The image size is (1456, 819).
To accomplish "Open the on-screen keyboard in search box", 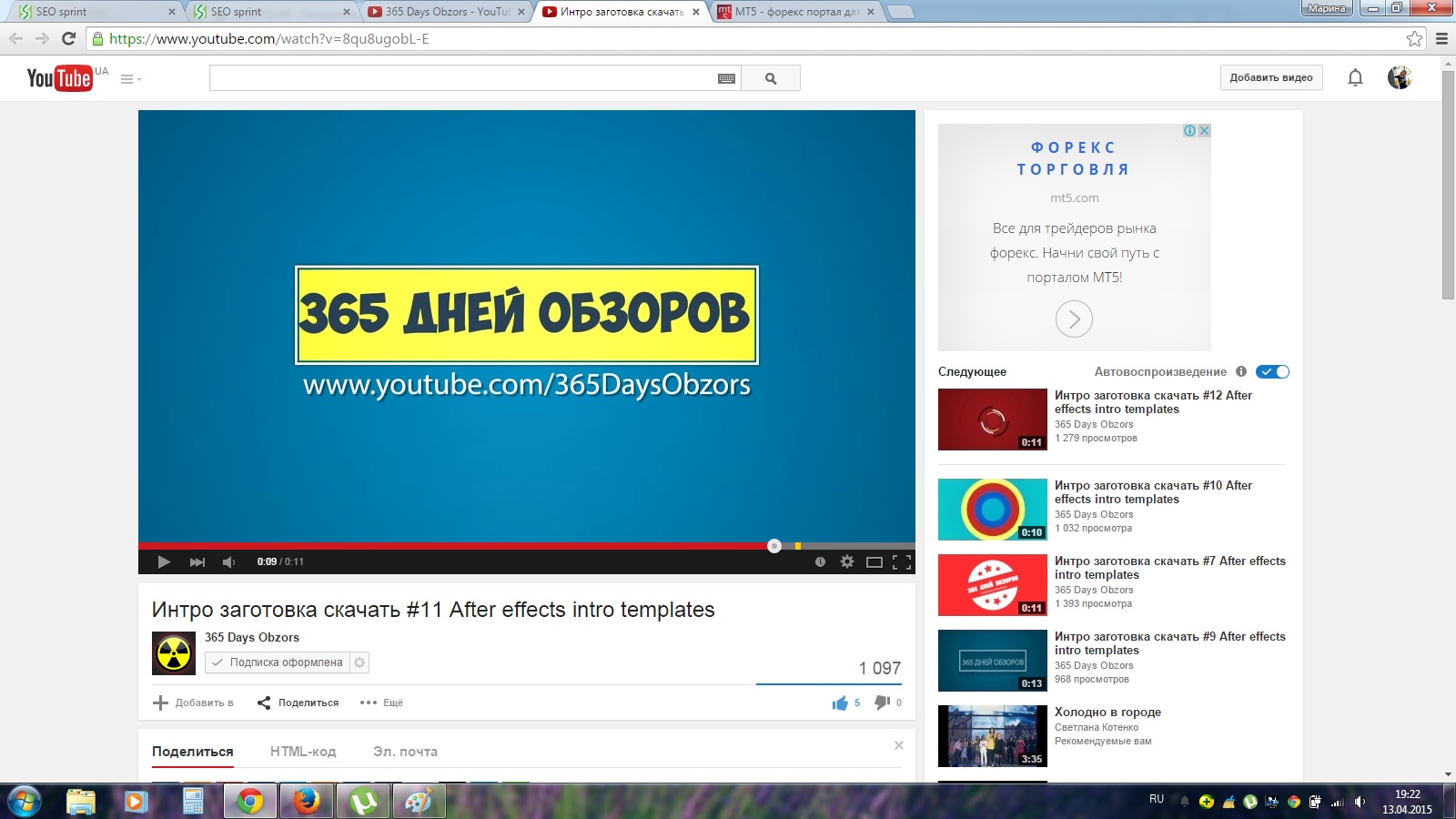I will coord(726,78).
